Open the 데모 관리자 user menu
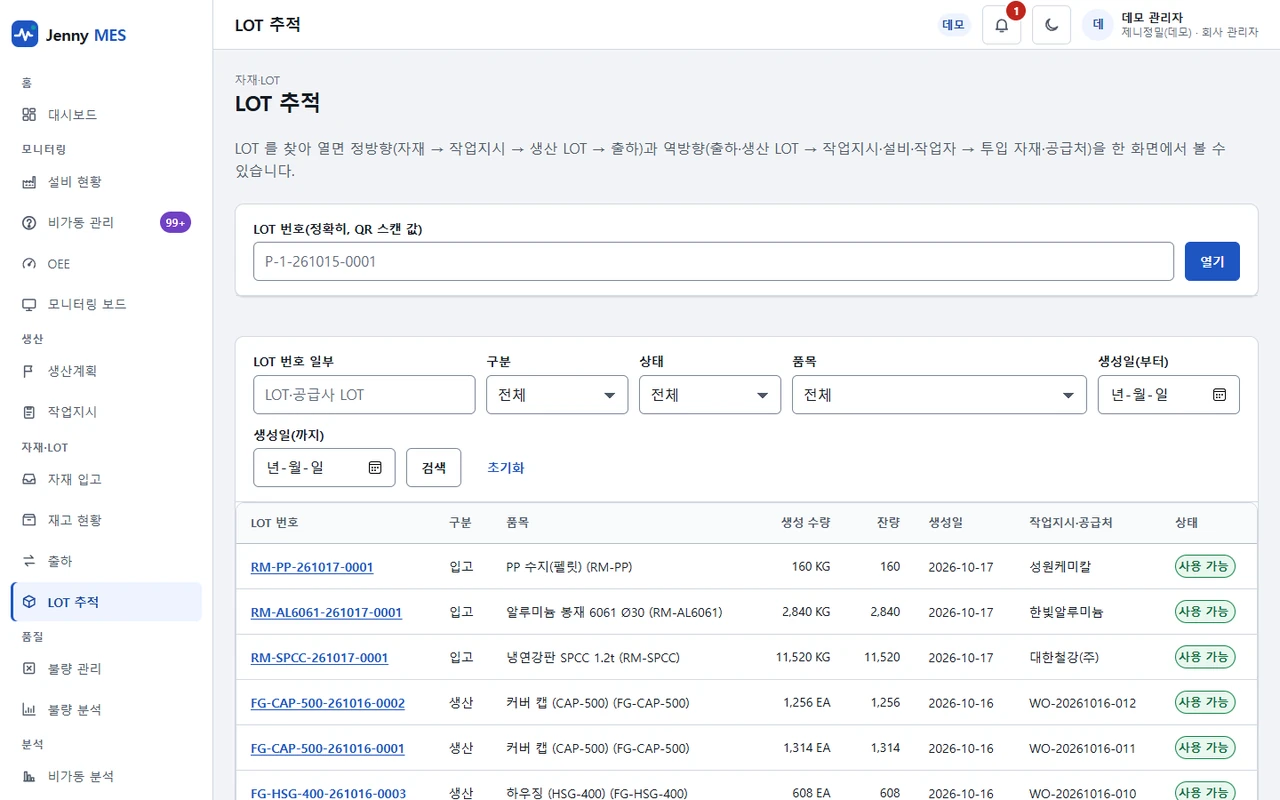This screenshot has height=800, width=1280. click(x=1171, y=25)
